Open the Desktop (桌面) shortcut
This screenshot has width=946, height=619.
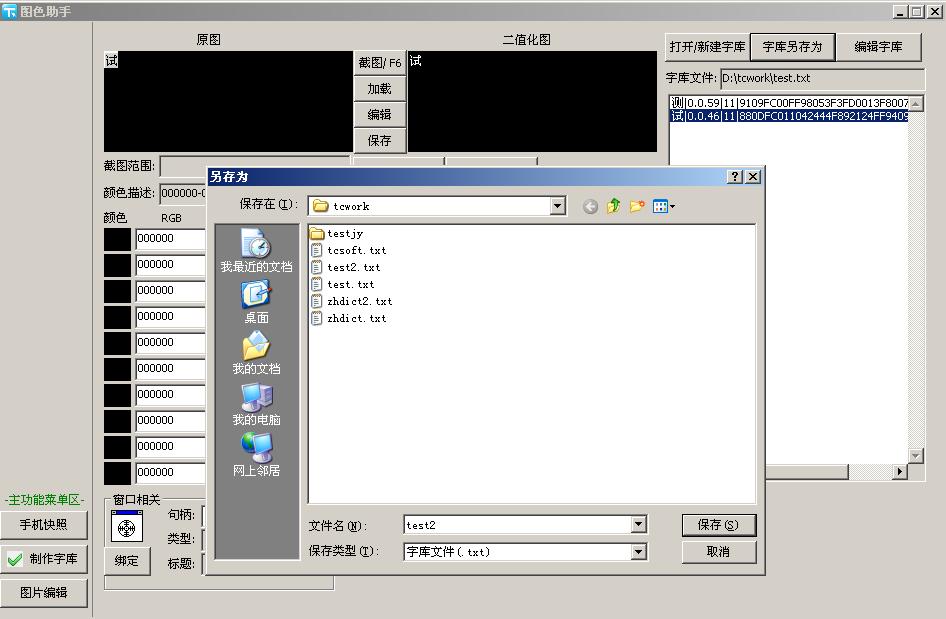256,302
